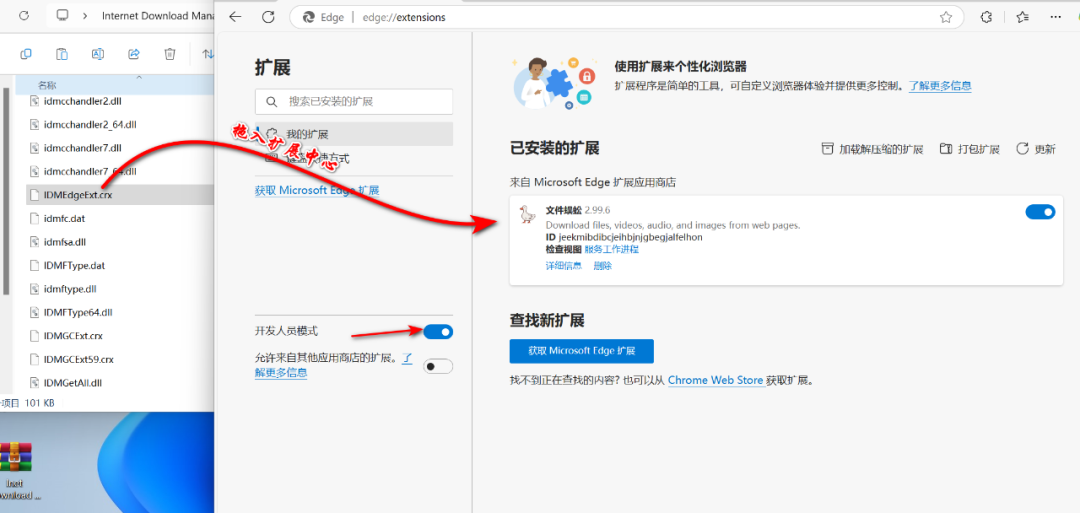
Task: Click 更新 extensions button
Action: (1036, 149)
